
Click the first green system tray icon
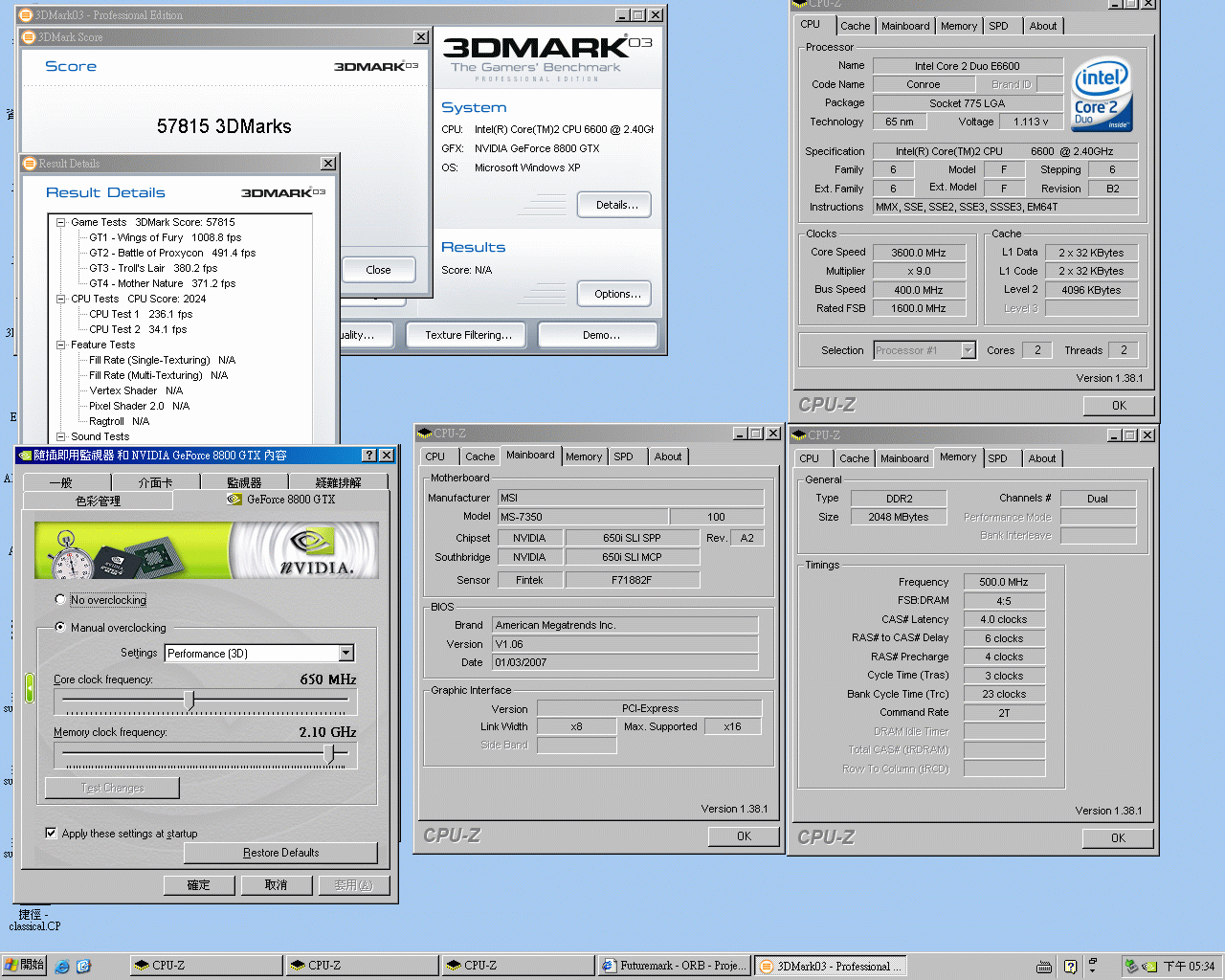(x=1131, y=967)
